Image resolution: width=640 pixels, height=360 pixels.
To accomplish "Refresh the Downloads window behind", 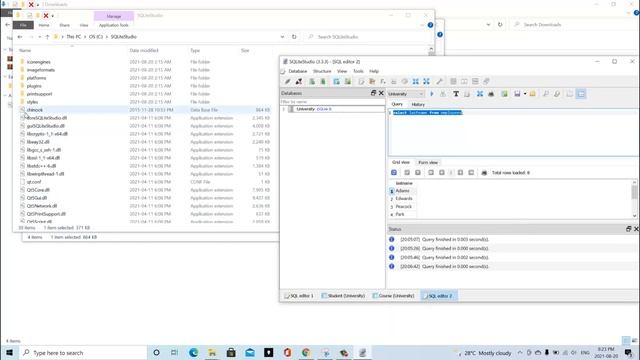I will 500,24.
